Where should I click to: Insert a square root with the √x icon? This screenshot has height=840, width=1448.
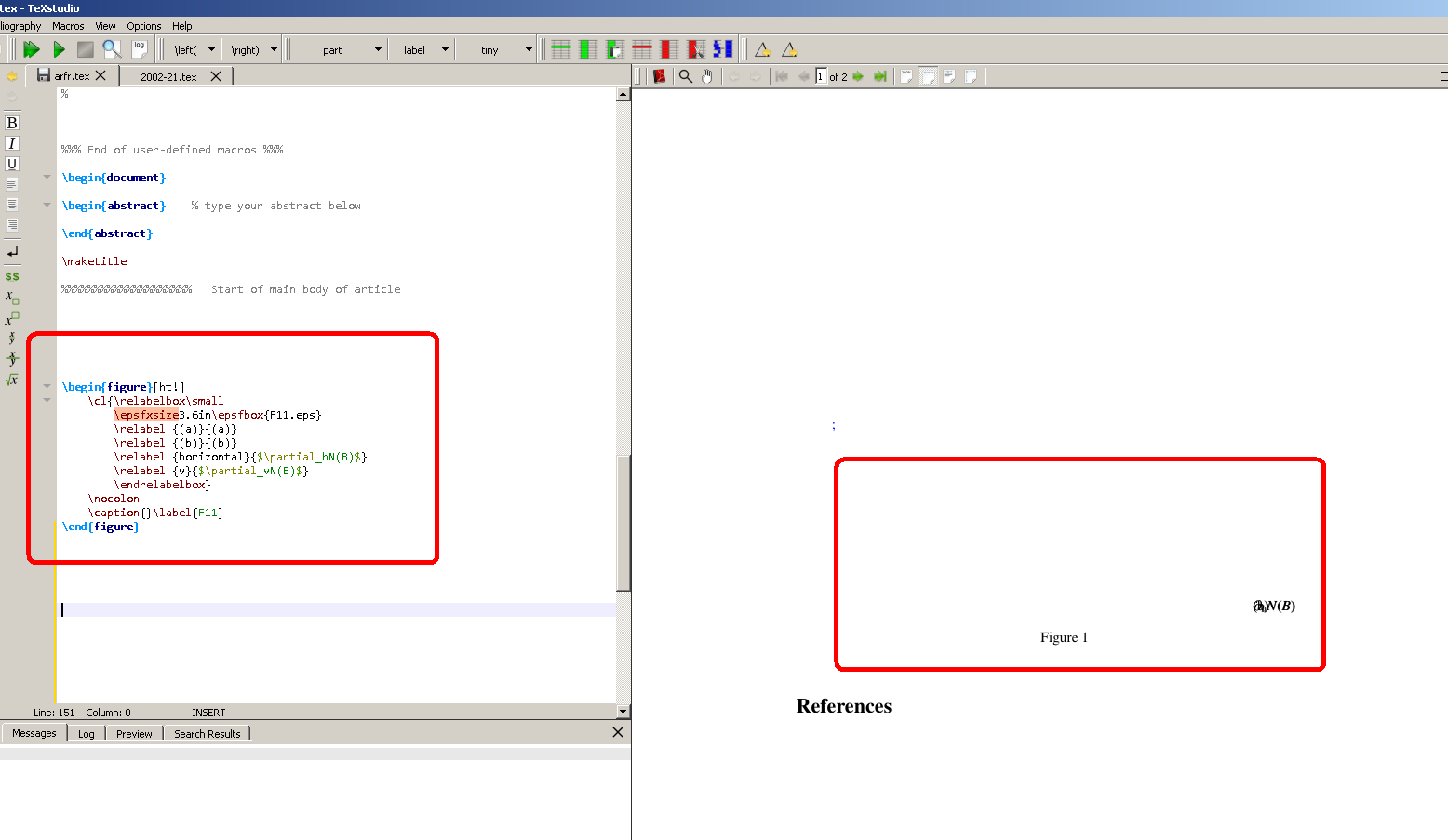tap(12, 380)
